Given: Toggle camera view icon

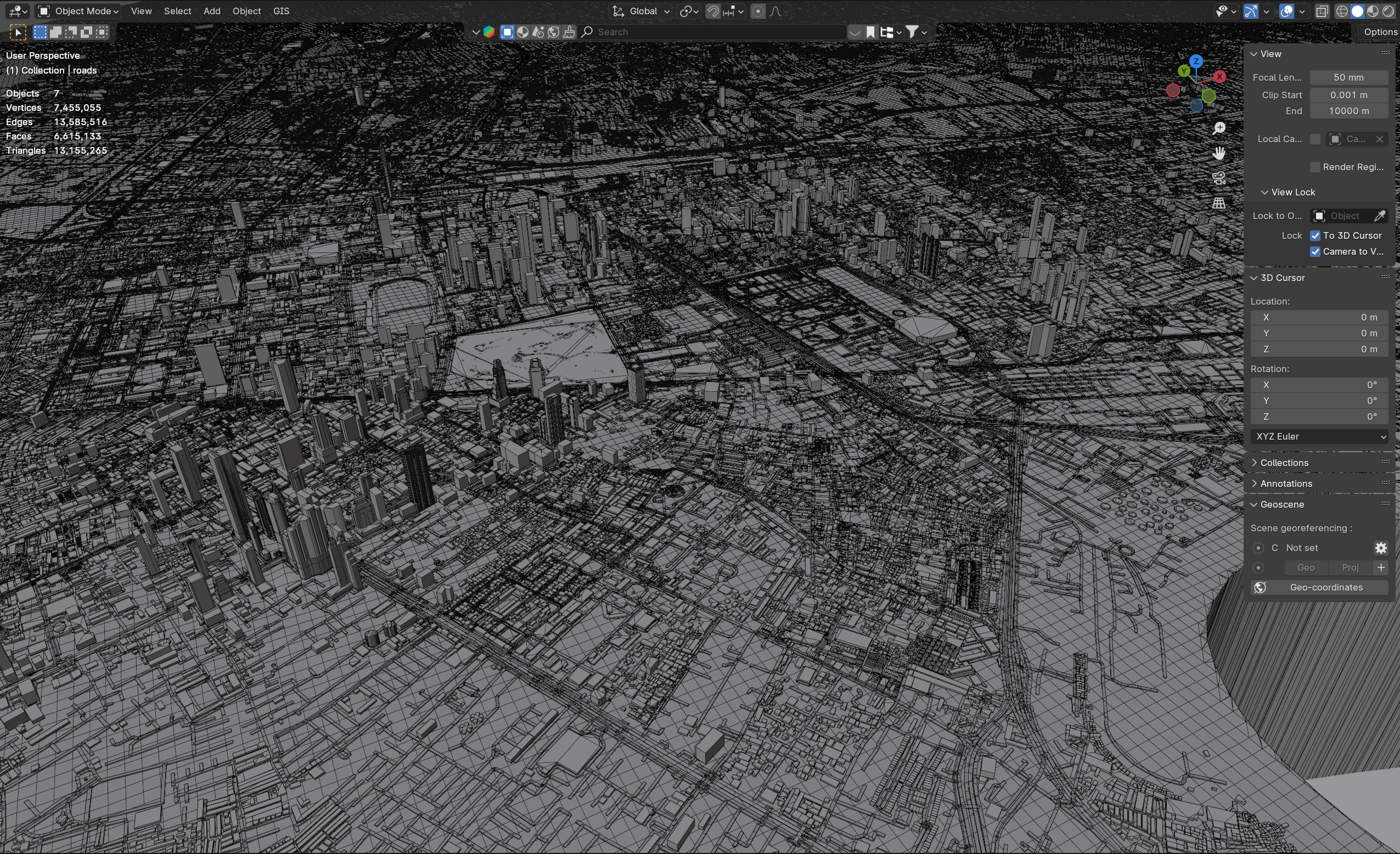Looking at the screenshot, I should point(1219,178).
